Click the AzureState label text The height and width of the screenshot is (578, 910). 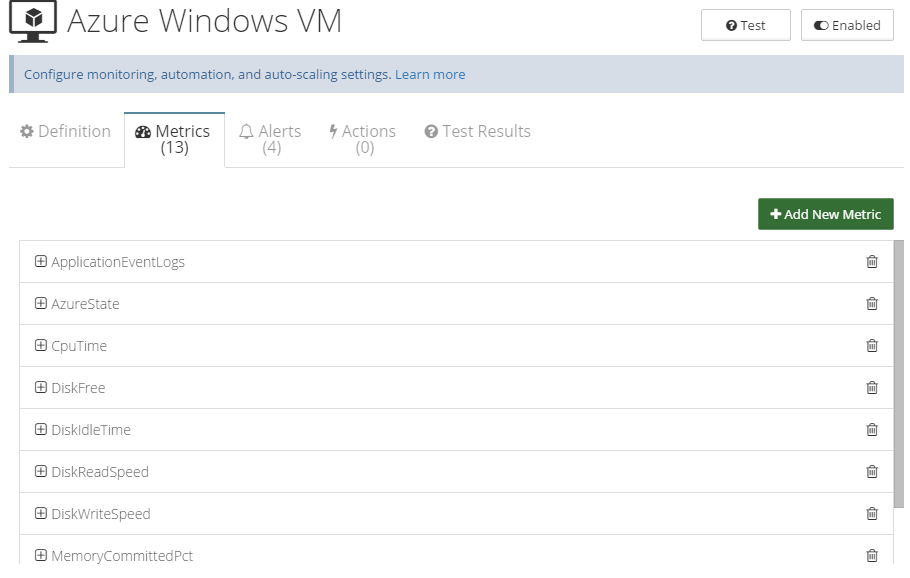coord(85,304)
